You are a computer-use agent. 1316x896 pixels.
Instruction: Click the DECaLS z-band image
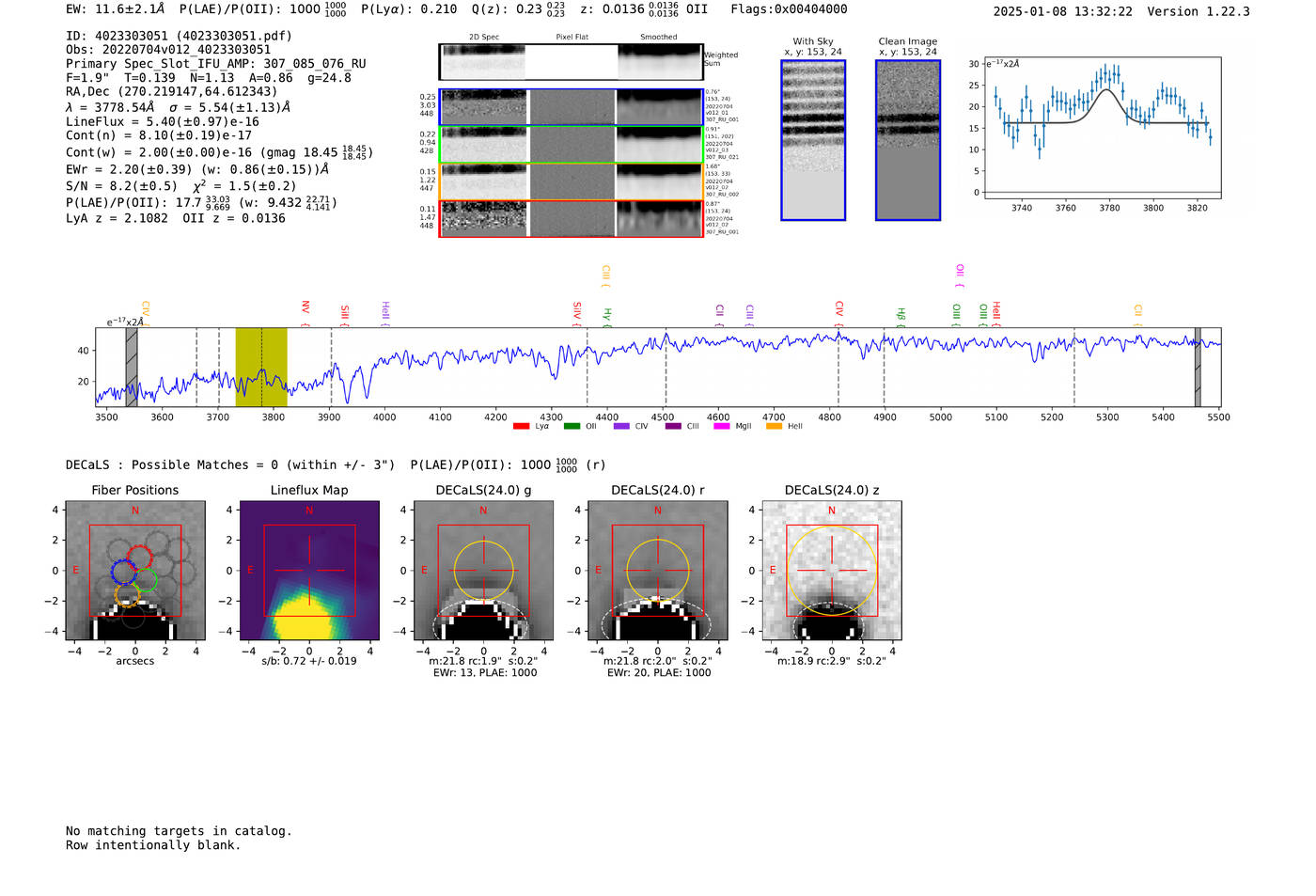[x=831, y=571]
